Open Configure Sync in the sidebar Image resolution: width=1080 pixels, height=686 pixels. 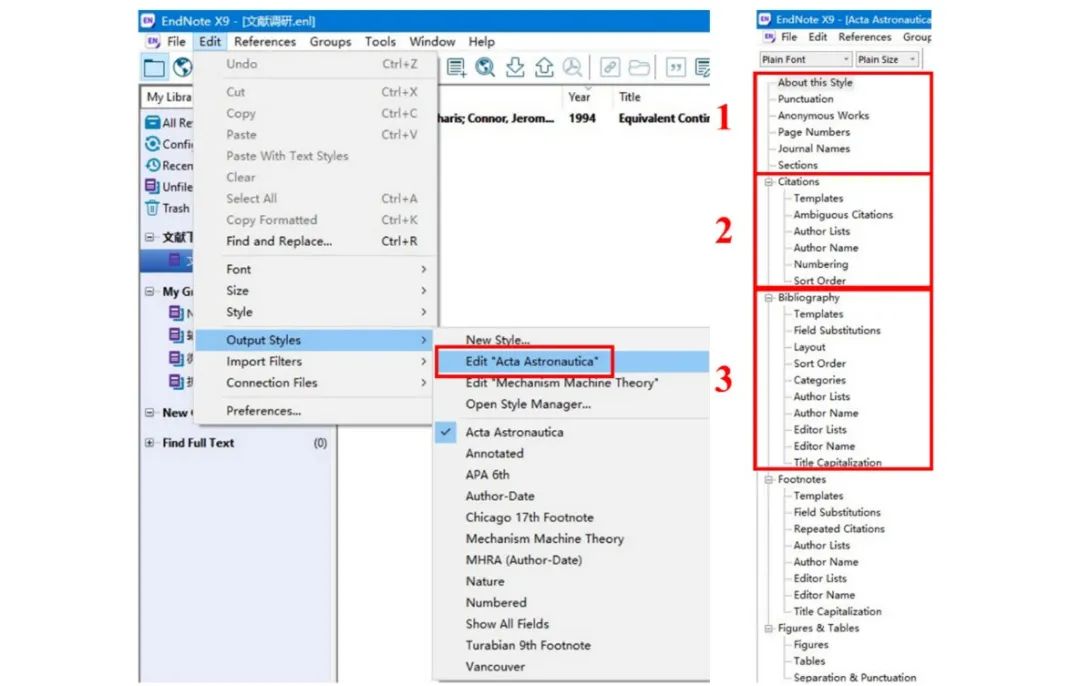click(x=170, y=143)
